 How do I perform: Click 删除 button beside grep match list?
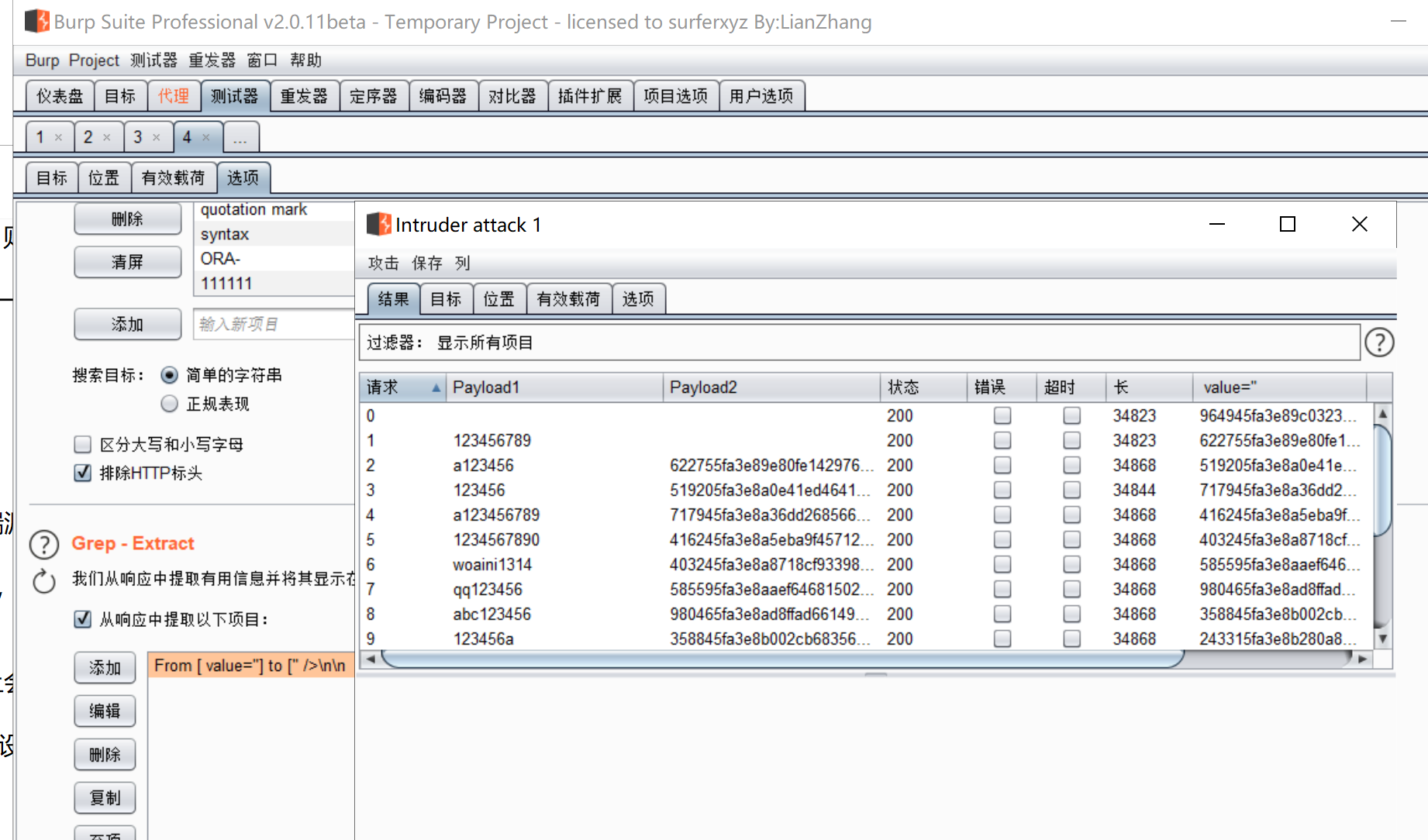click(x=128, y=219)
